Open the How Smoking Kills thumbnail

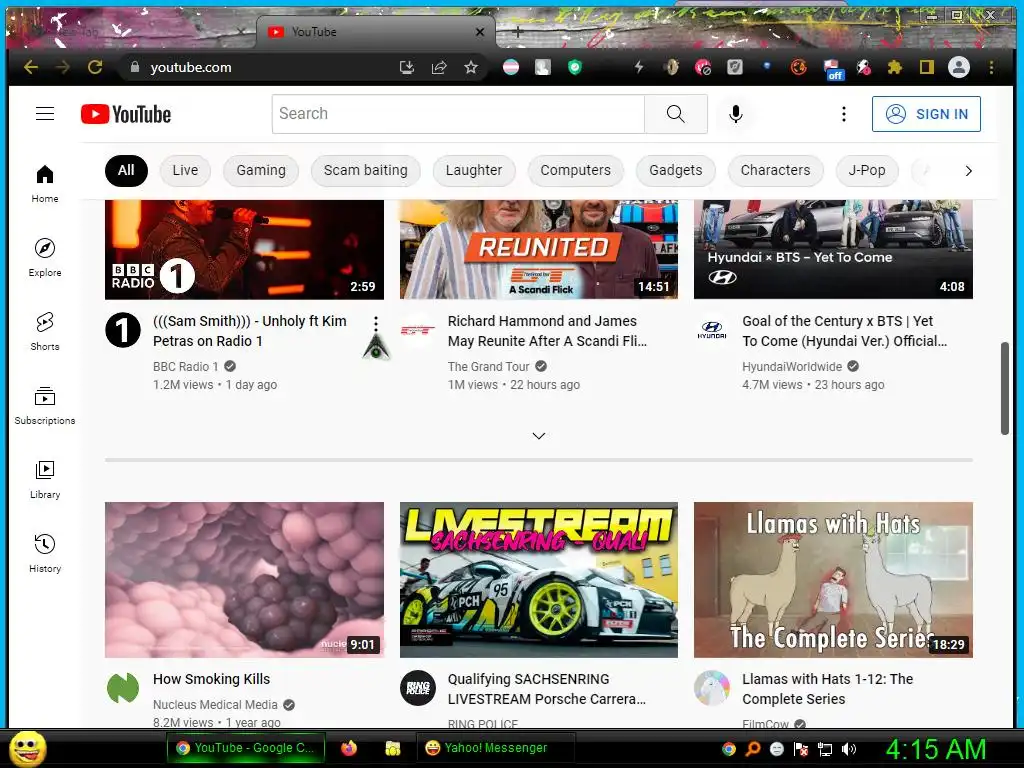244,580
